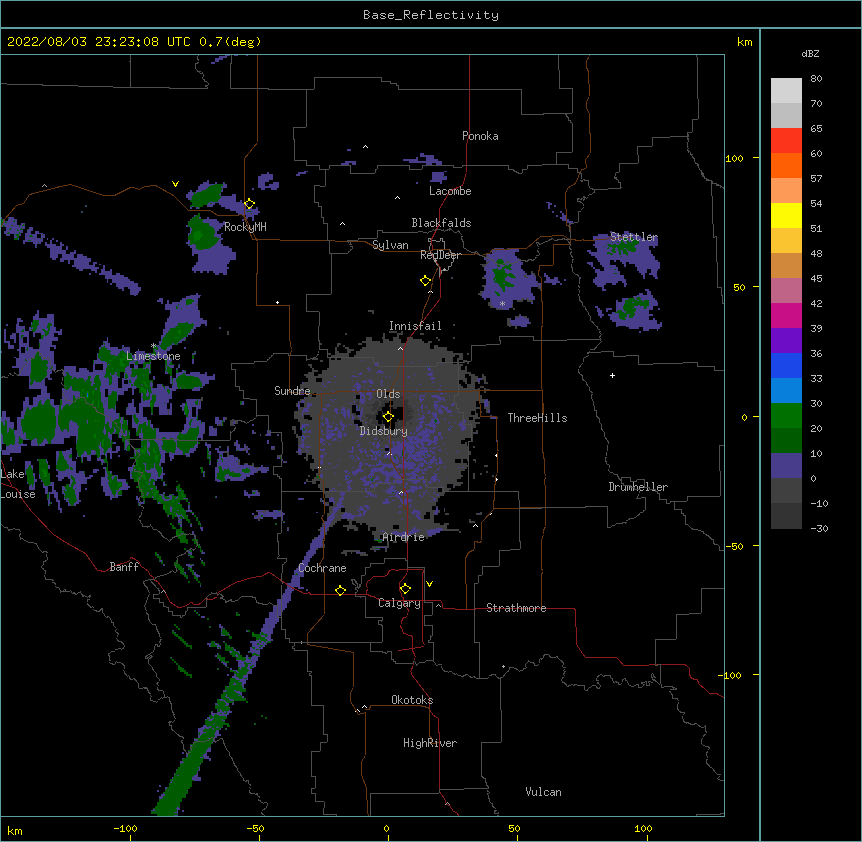Click the Ponoka city label
Image resolution: width=862 pixels, height=842 pixels.
(x=480, y=136)
